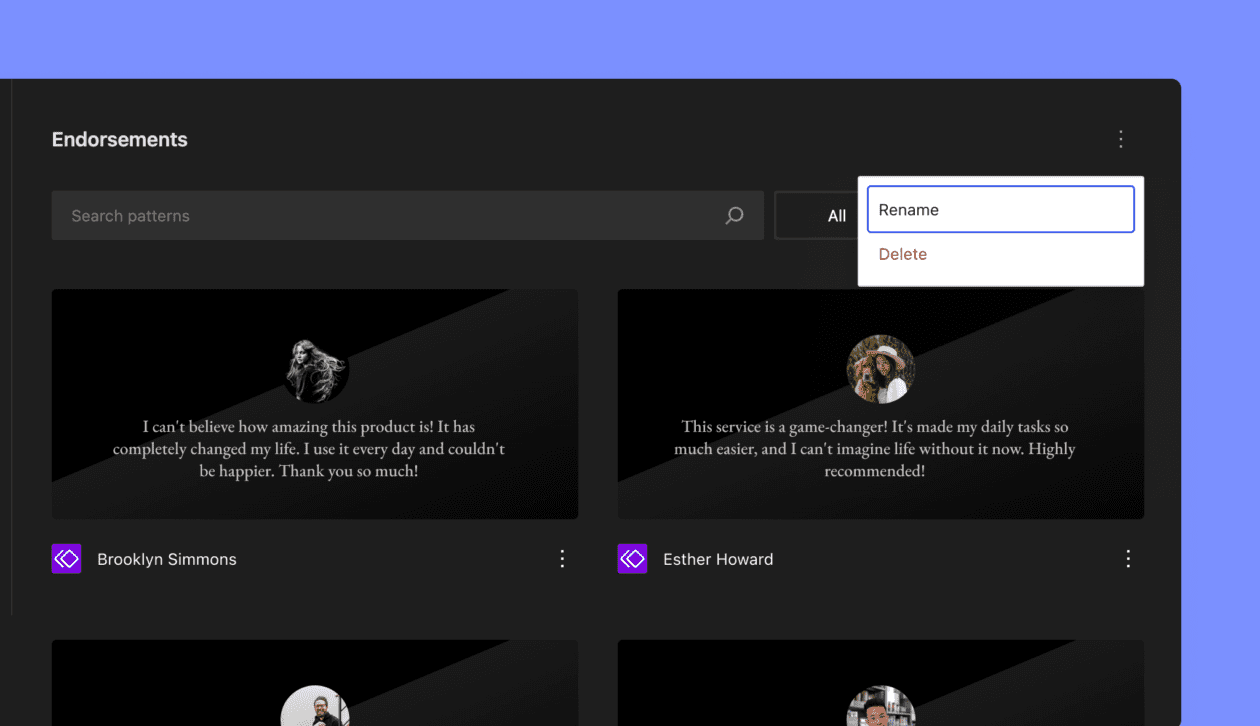Screen dimensions: 1260x726
Task: Click the purple icon beside Brooklyn Simmons
Action: coord(66,559)
